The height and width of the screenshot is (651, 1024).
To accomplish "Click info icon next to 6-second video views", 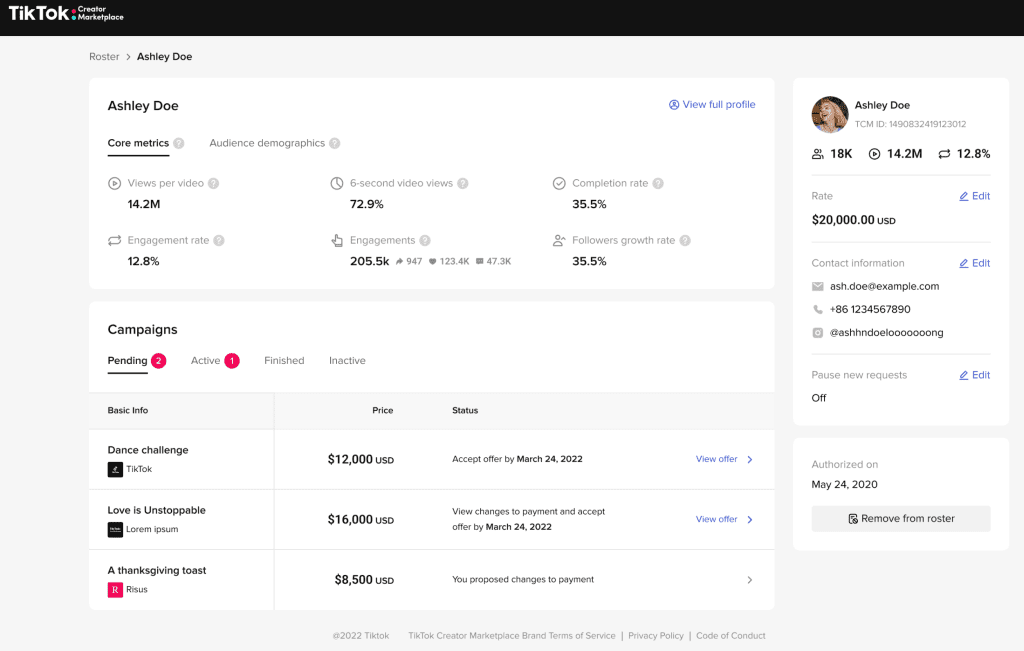I will pyautogui.click(x=463, y=184).
